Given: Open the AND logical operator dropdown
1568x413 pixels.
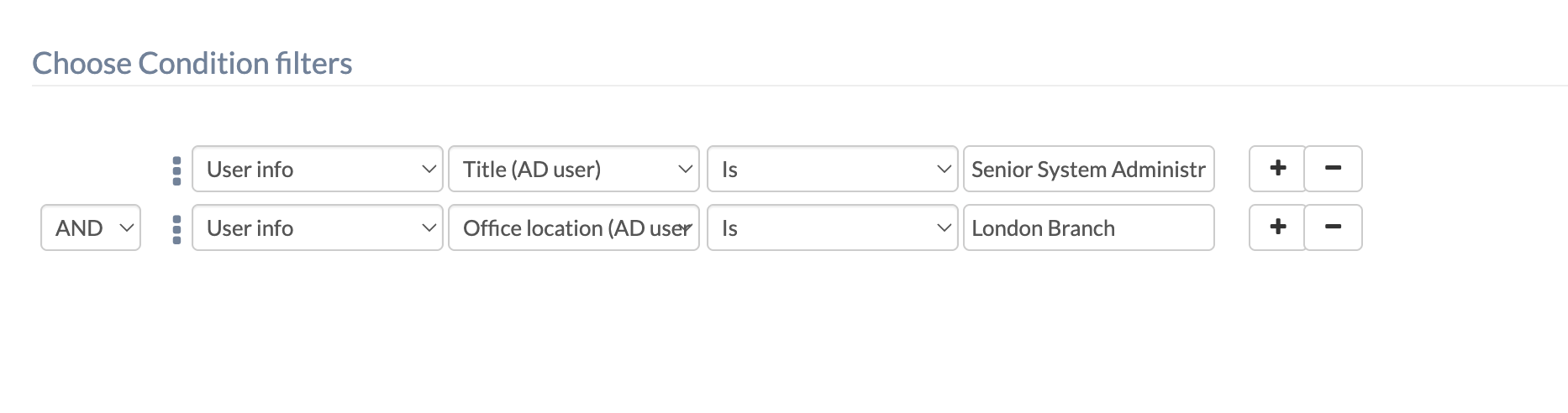Looking at the screenshot, I should coord(90,228).
